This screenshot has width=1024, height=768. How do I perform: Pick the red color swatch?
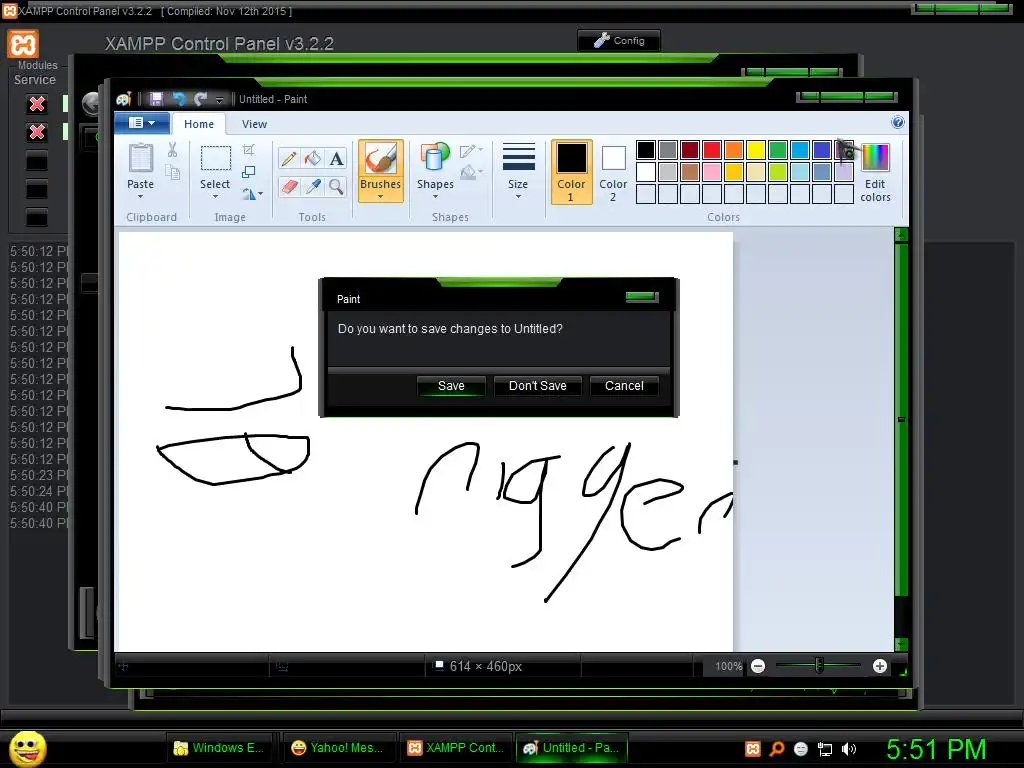click(x=712, y=150)
